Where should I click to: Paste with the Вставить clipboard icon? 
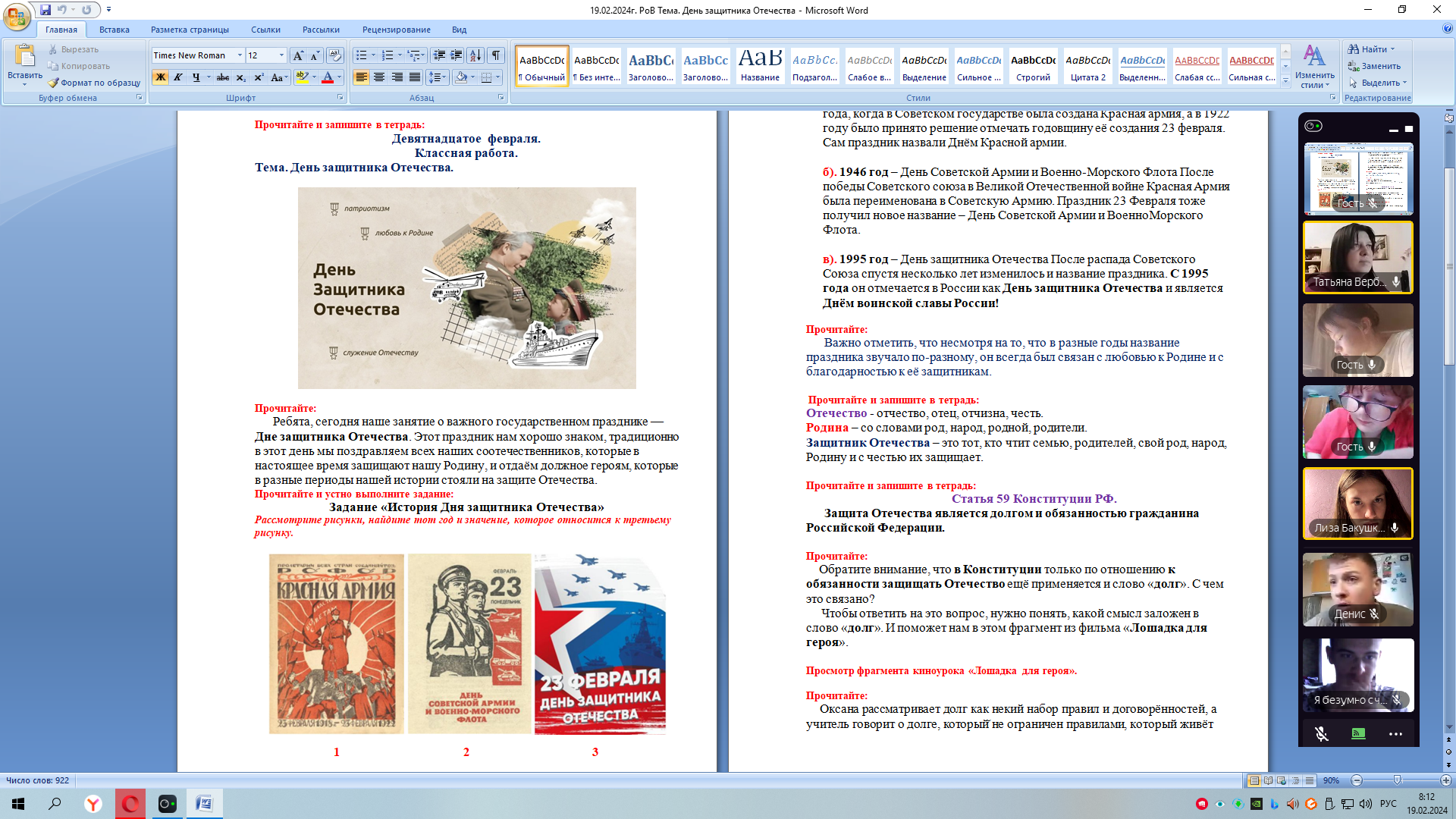point(25,58)
